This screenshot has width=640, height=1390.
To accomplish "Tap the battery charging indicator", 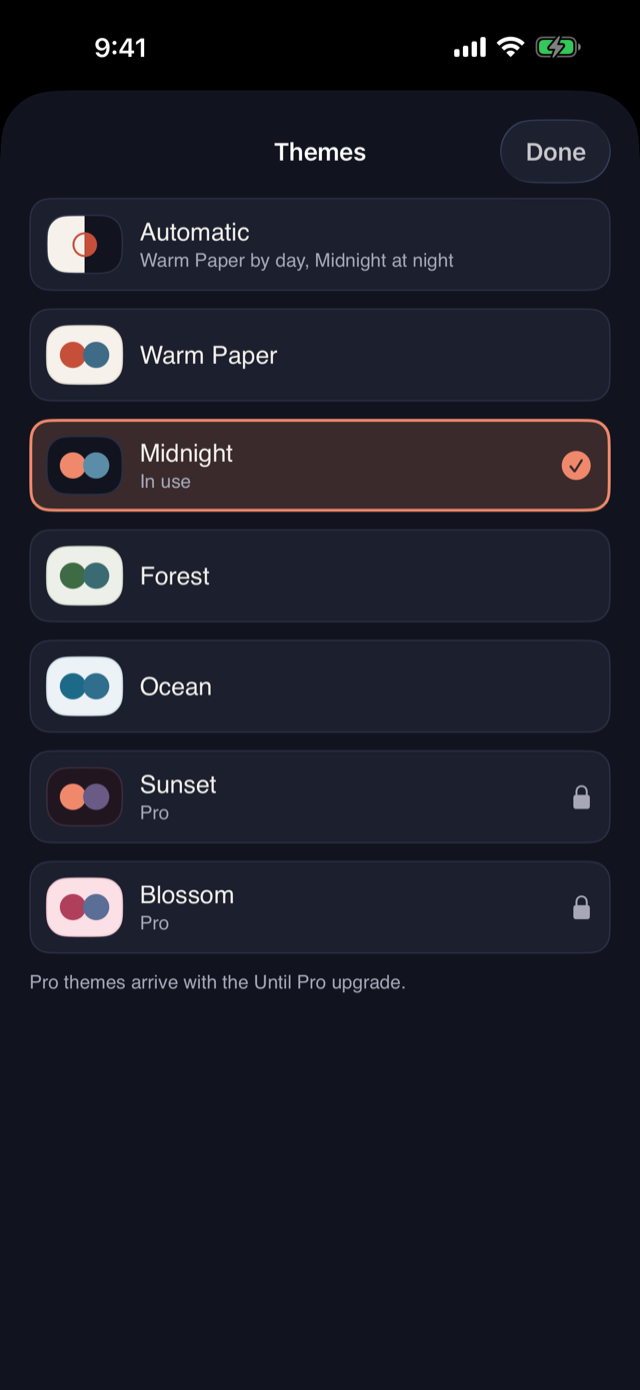I will (x=558, y=47).
